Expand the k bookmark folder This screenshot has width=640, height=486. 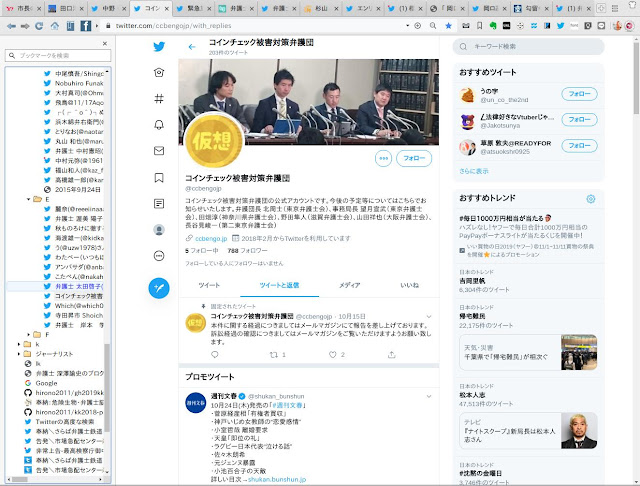(19, 344)
